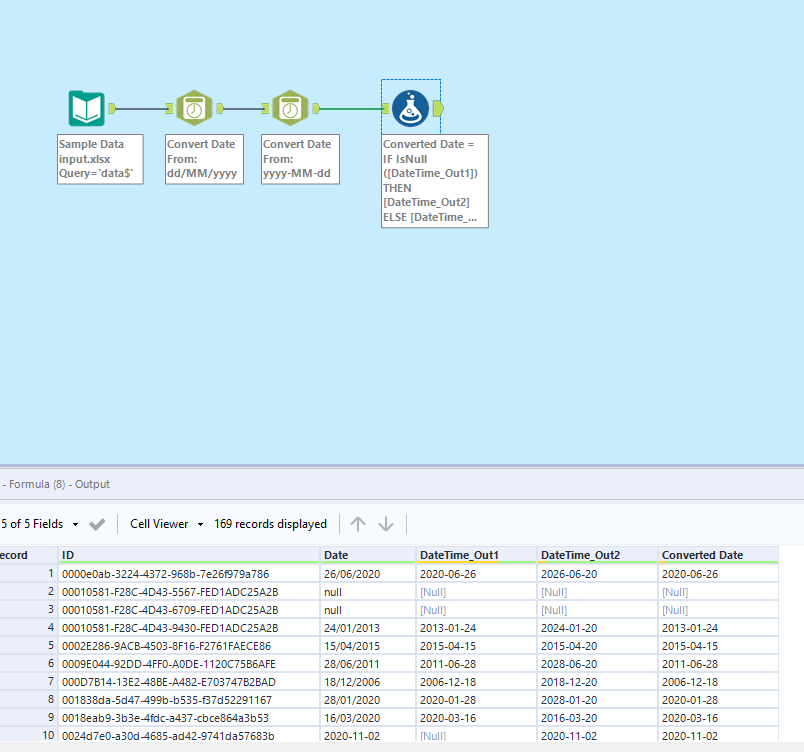
Task: Click the Input Data tool output anchor
Action: pos(112,108)
